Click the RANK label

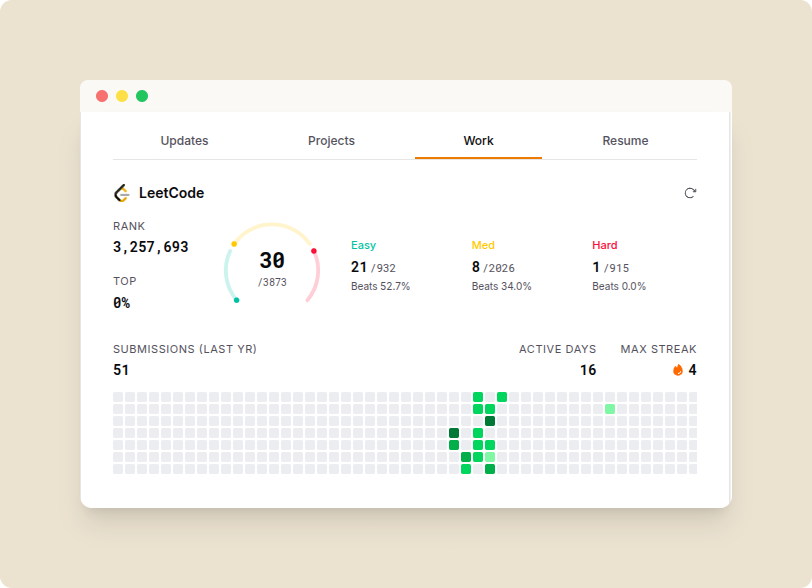(x=129, y=226)
